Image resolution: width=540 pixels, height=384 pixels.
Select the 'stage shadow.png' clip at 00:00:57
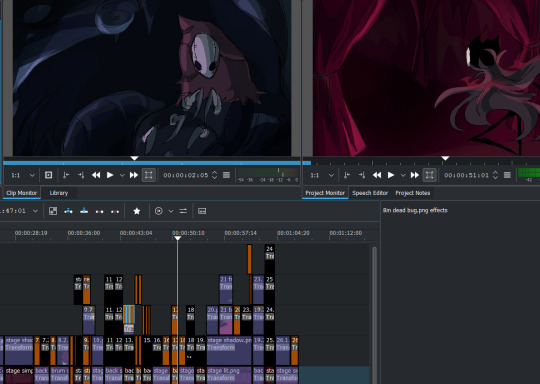coord(229,350)
